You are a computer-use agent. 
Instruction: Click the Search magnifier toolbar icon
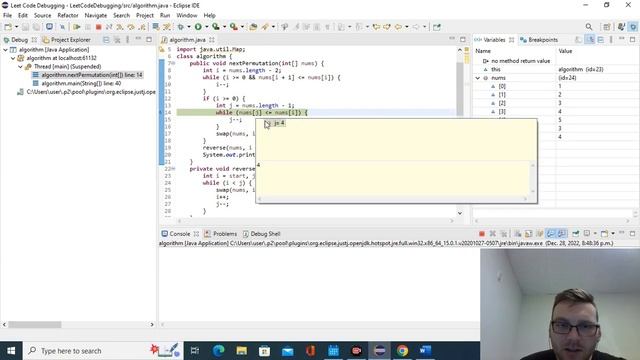click(x=589, y=27)
